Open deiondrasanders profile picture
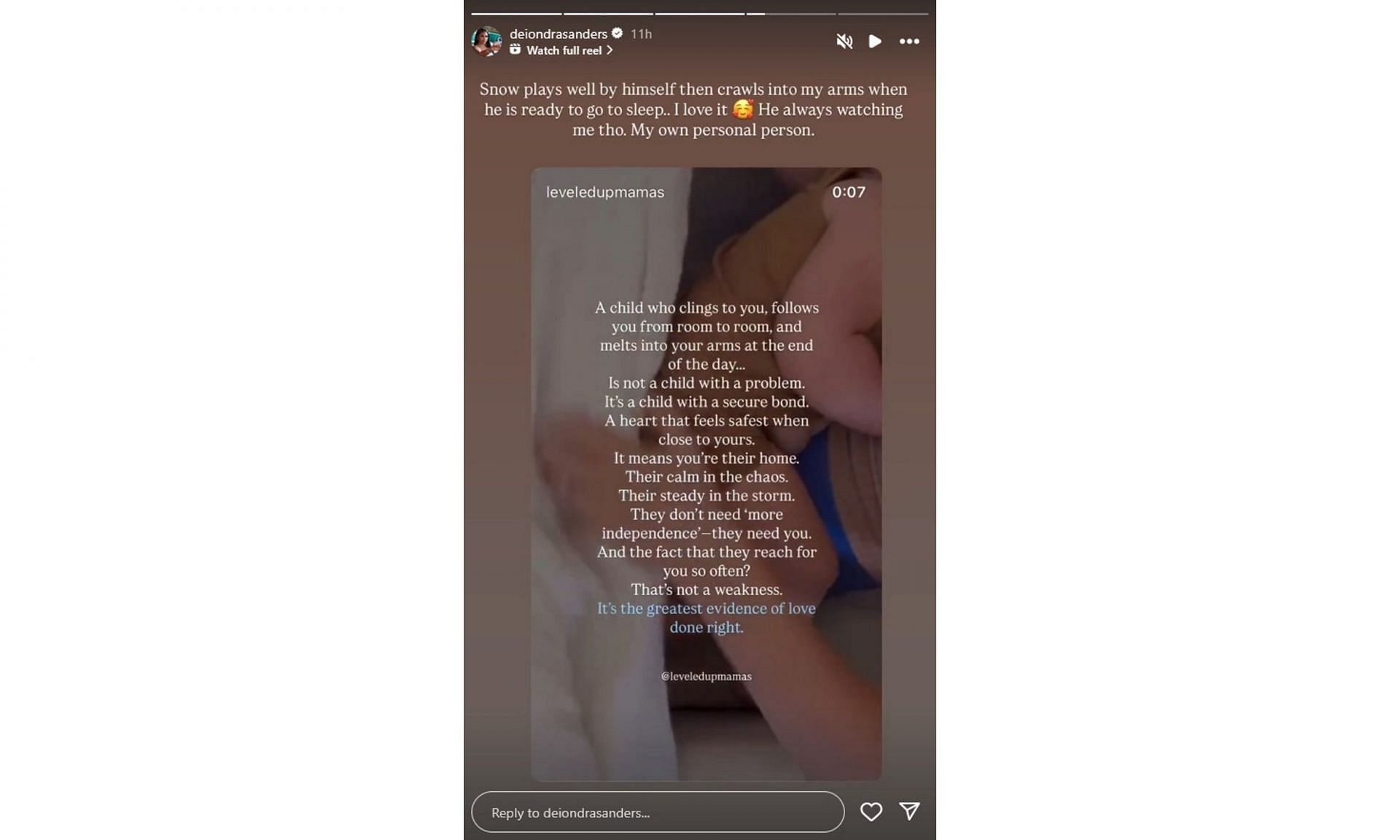 tap(486, 41)
